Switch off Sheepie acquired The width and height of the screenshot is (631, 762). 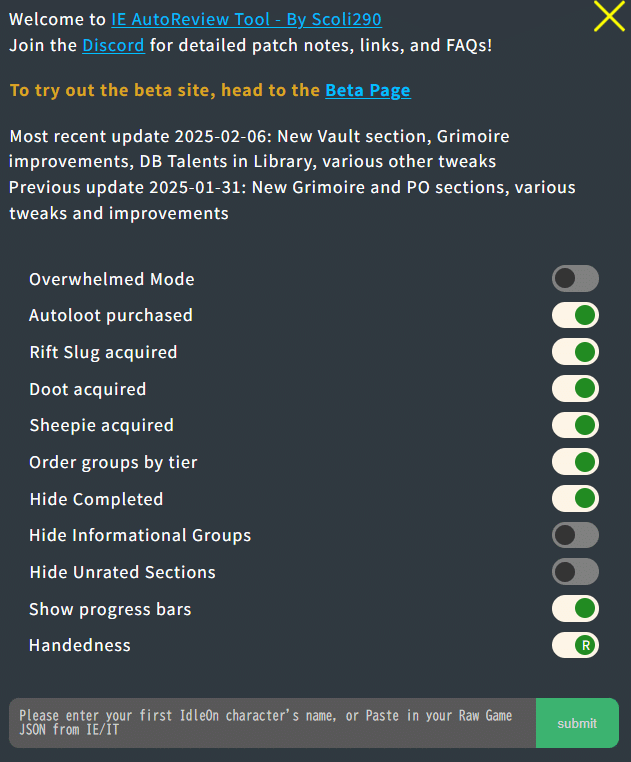575,425
